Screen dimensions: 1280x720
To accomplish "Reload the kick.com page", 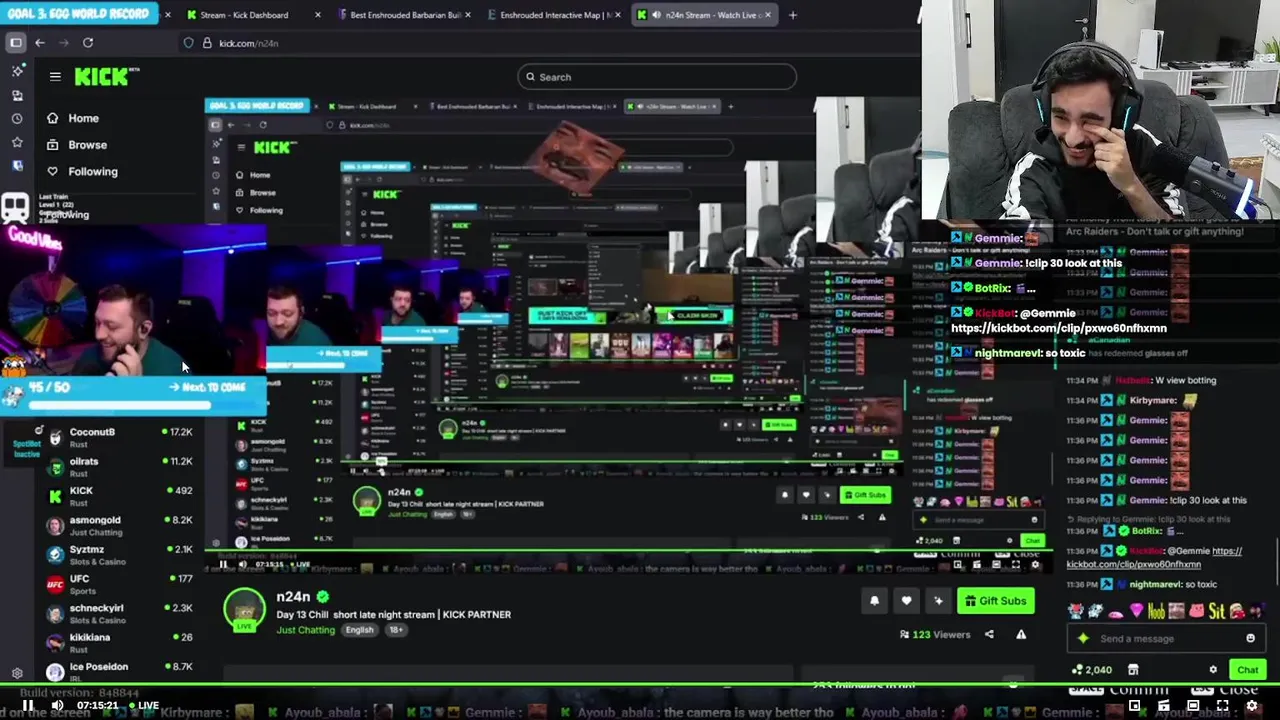I will (x=88, y=43).
